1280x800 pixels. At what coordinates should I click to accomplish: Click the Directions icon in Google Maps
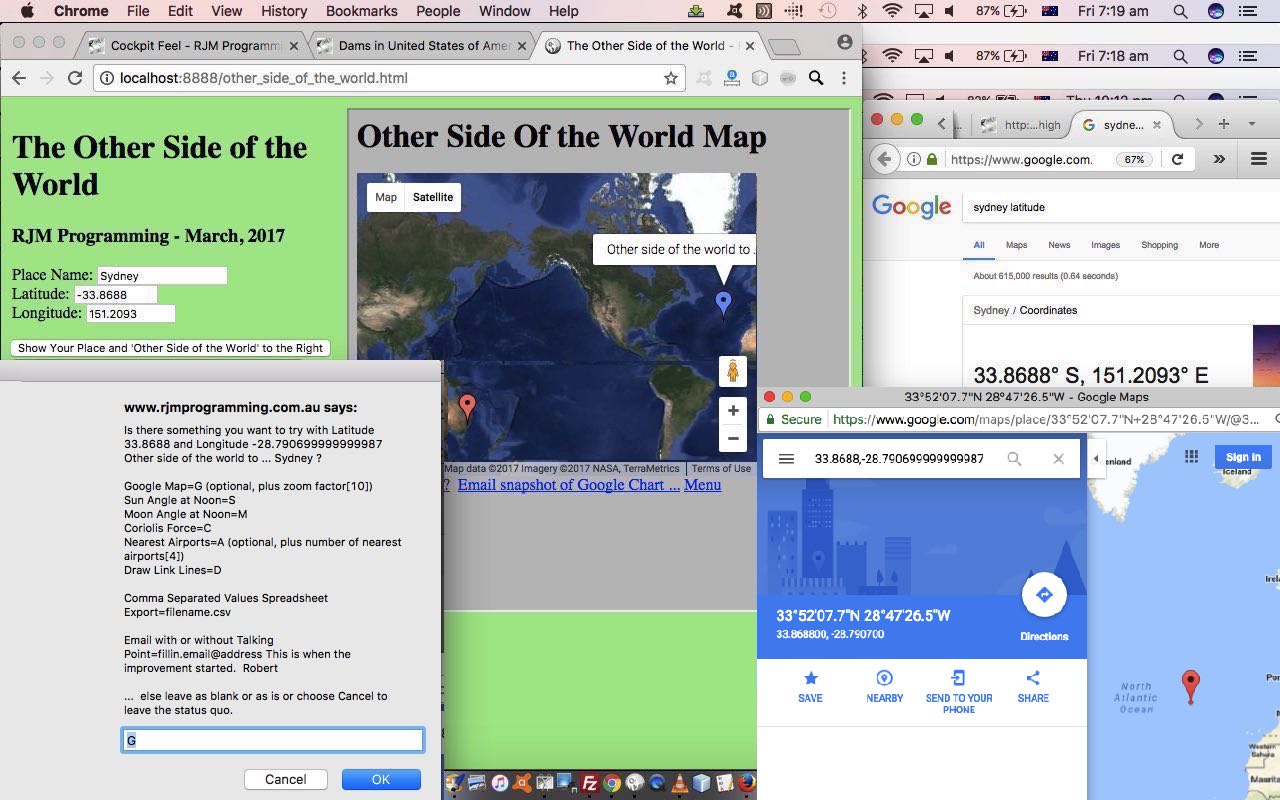click(1043, 596)
